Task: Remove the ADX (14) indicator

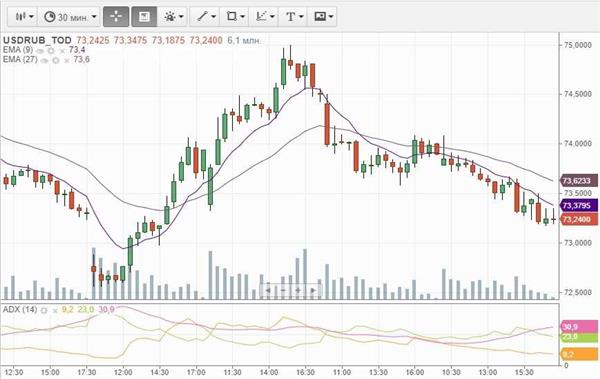Action: [55, 310]
